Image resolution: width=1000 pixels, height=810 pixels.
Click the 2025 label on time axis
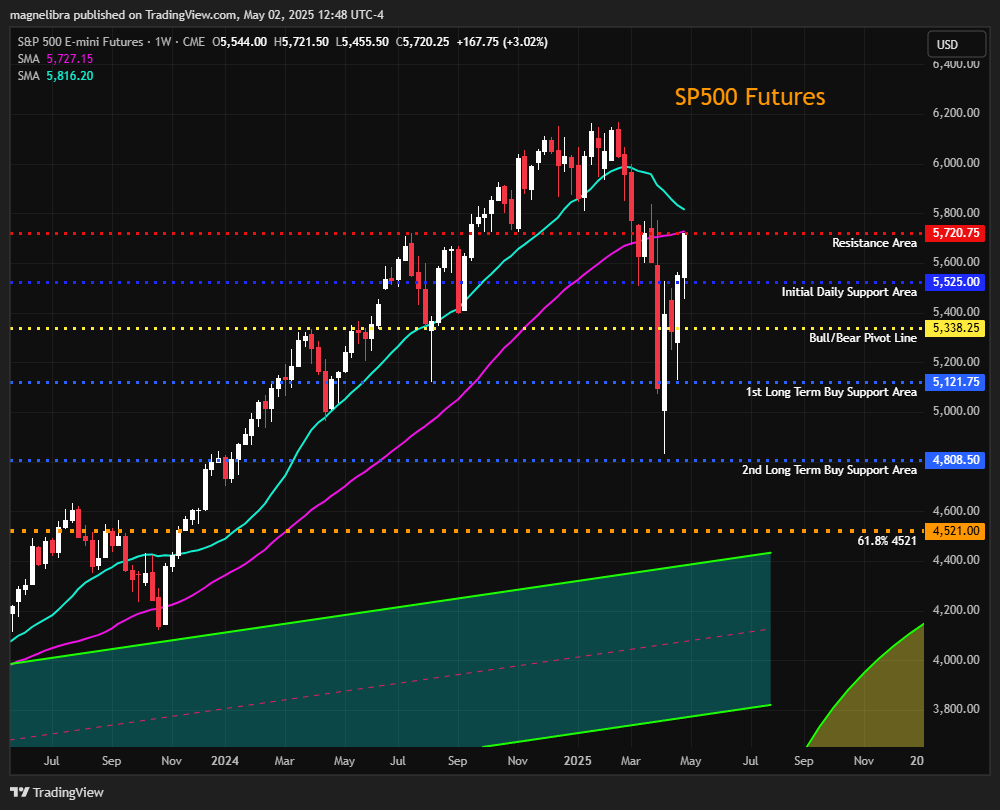click(577, 761)
